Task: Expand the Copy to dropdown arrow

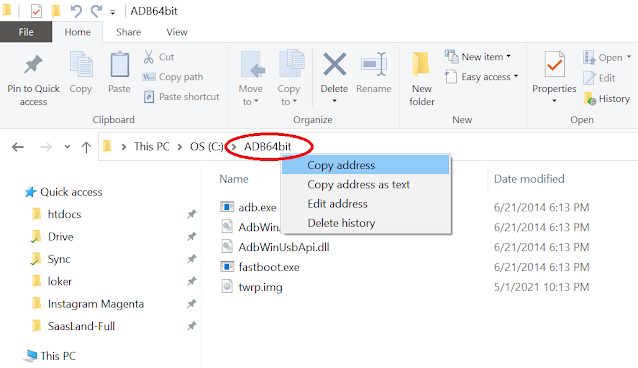Action: [295, 101]
